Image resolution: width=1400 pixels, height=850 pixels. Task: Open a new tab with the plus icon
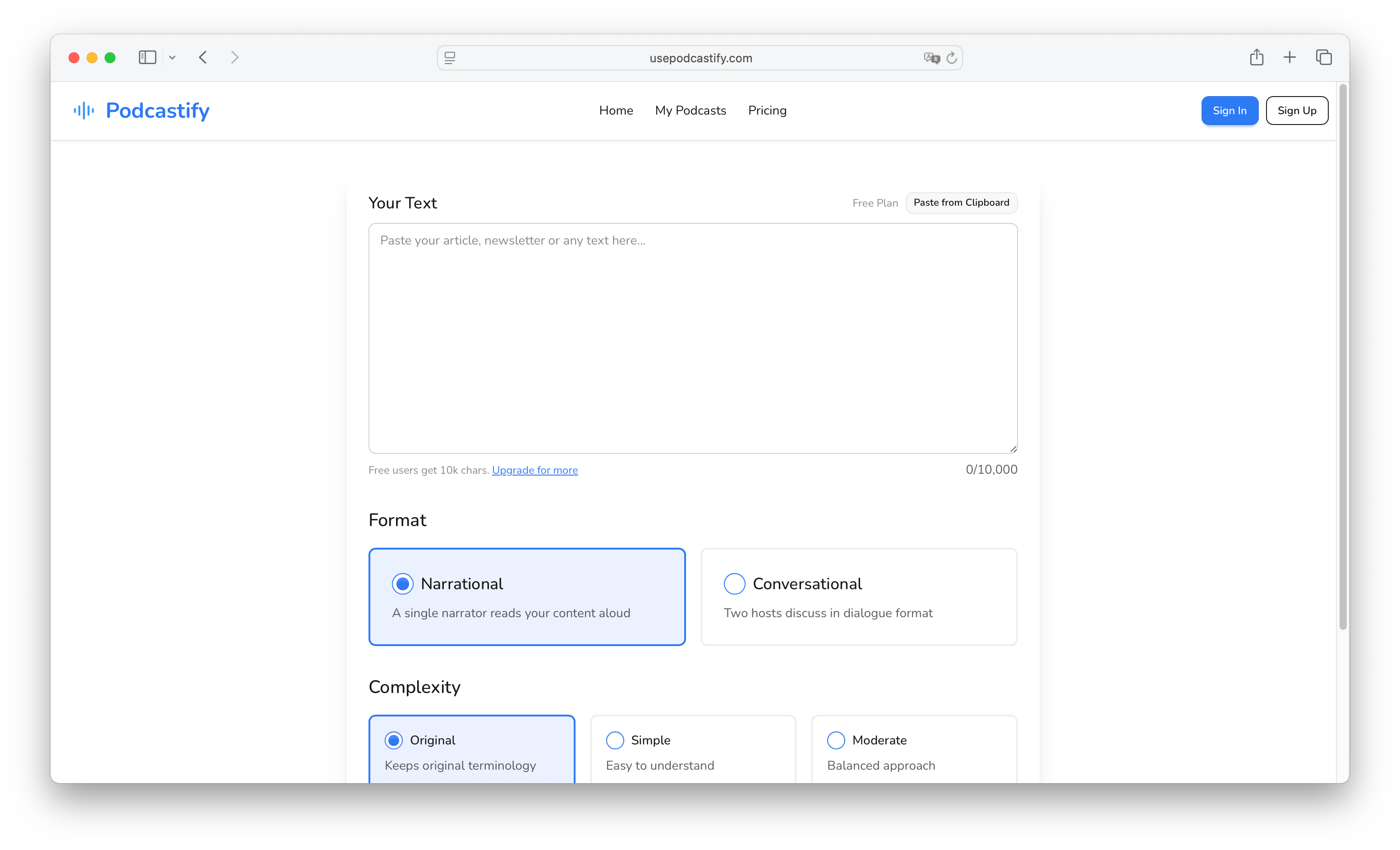click(x=1289, y=57)
